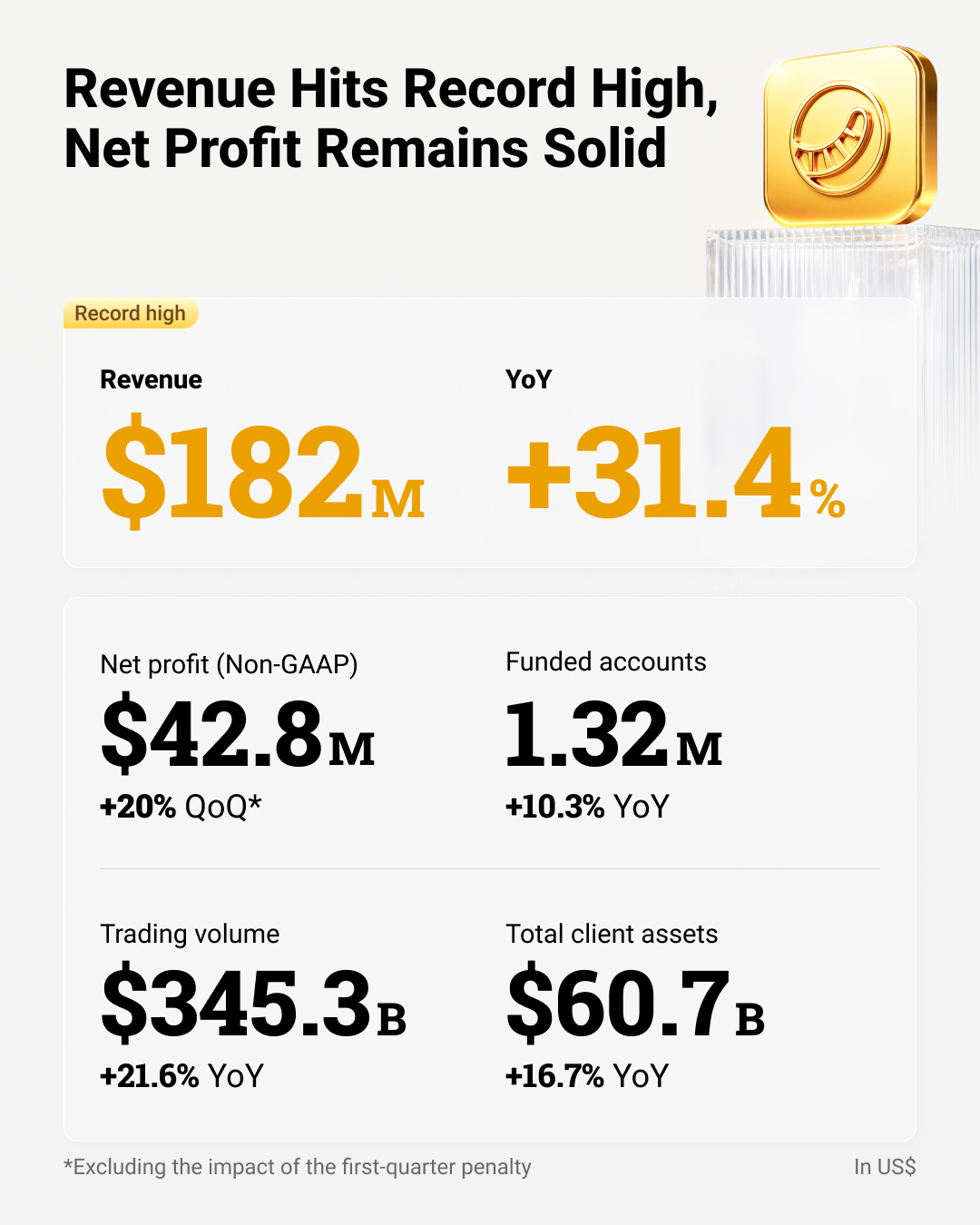
Task: Select the +20% QoQ* note
Action: (181, 806)
